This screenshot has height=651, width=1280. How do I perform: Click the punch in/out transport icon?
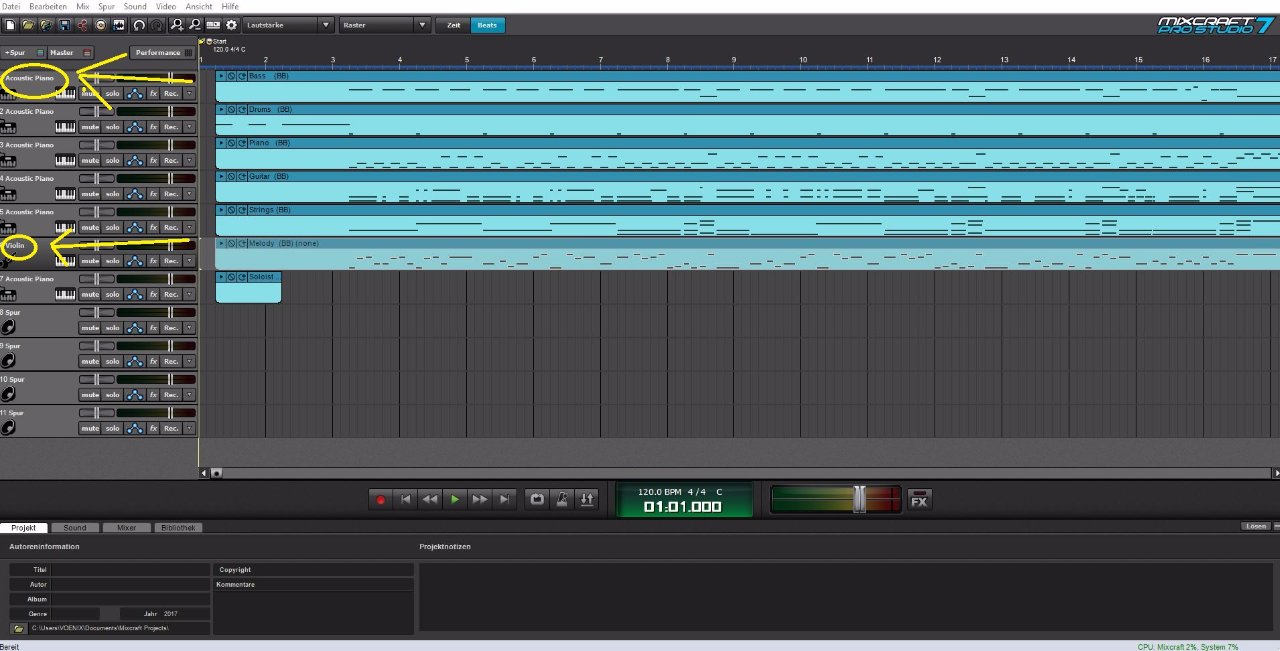tap(587, 499)
